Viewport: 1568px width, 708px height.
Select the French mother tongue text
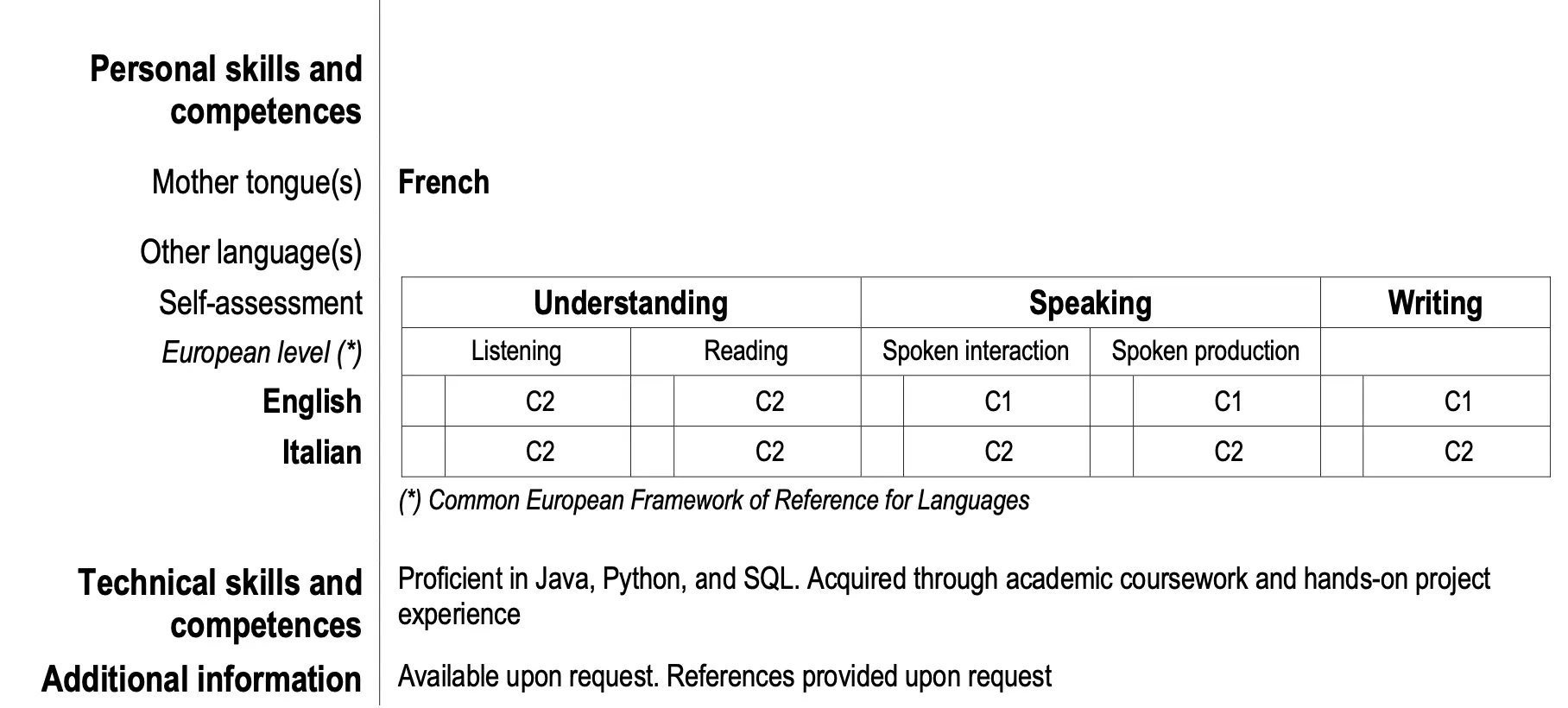coord(444,183)
